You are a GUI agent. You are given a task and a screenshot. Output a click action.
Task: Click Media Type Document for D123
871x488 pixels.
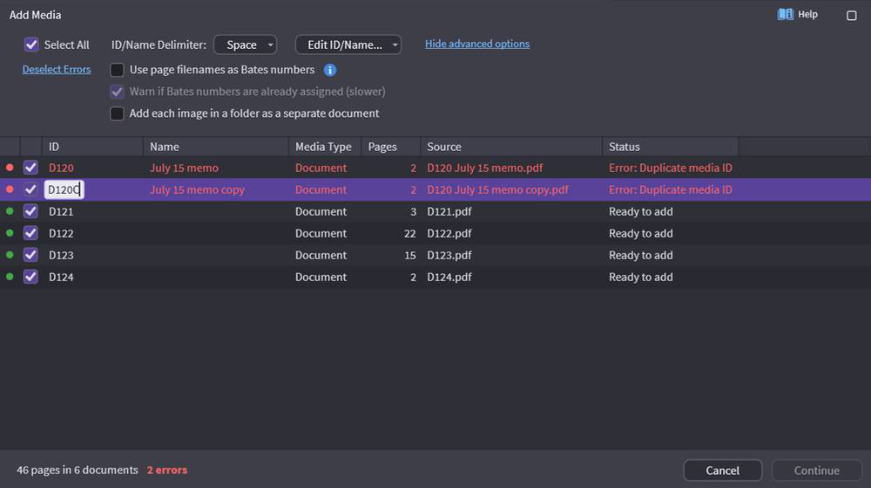(x=321, y=255)
